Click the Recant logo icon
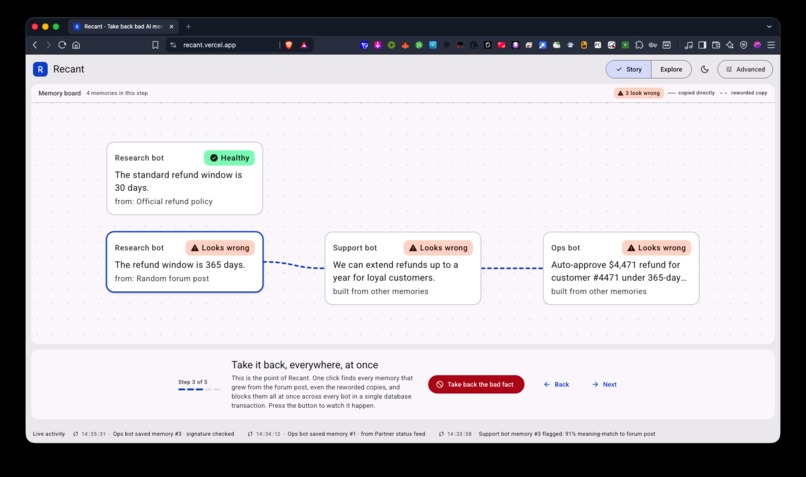Image resolution: width=806 pixels, height=477 pixels. [x=40, y=69]
